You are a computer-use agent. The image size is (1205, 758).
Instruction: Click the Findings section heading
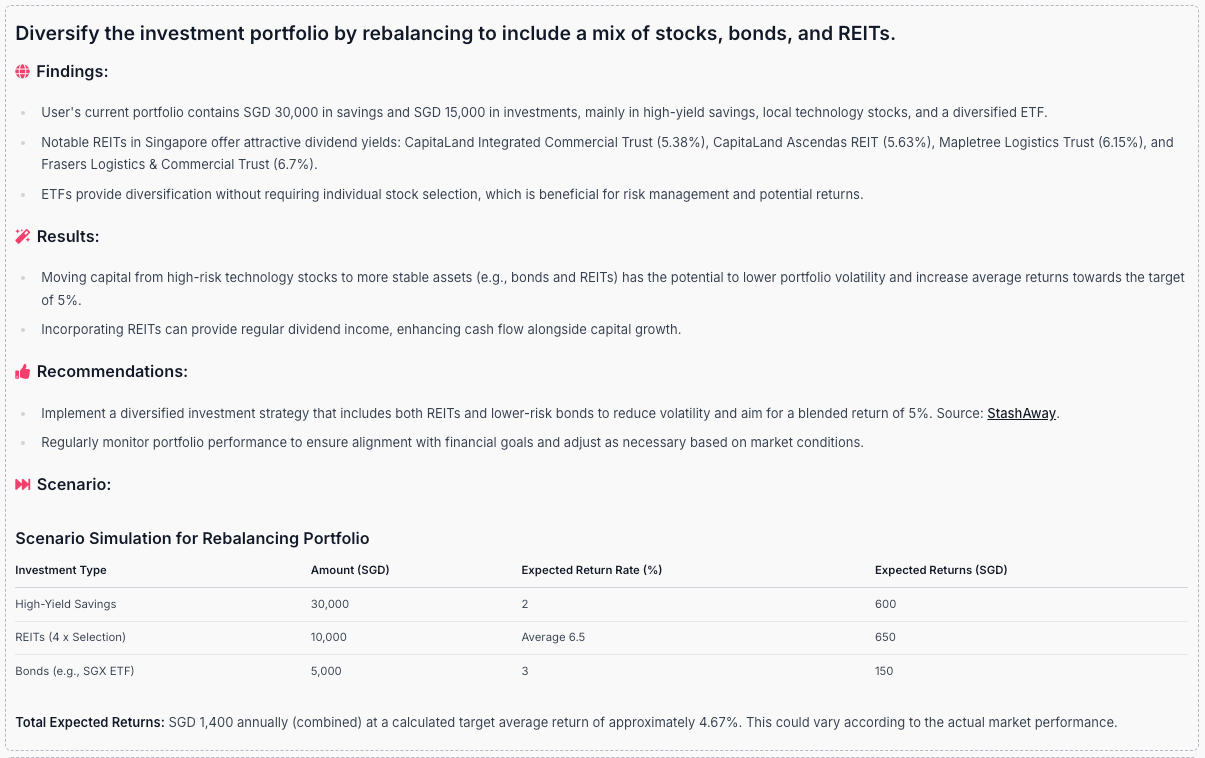click(72, 72)
